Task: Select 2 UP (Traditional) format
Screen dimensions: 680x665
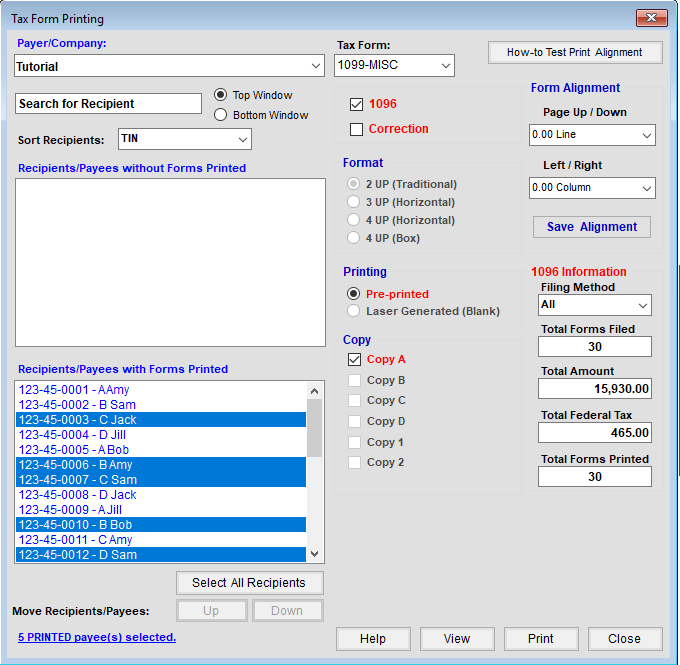Action: point(353,184)
